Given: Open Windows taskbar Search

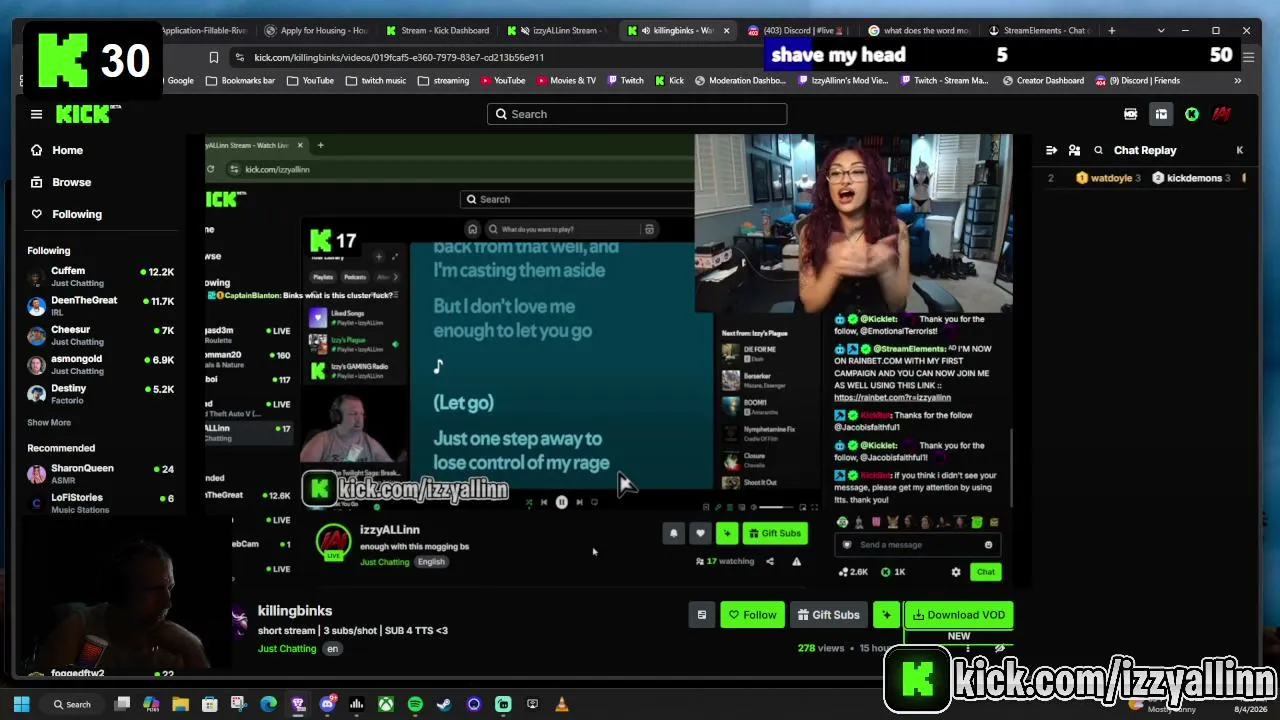Looking at the screenshot, I should 72,704.
